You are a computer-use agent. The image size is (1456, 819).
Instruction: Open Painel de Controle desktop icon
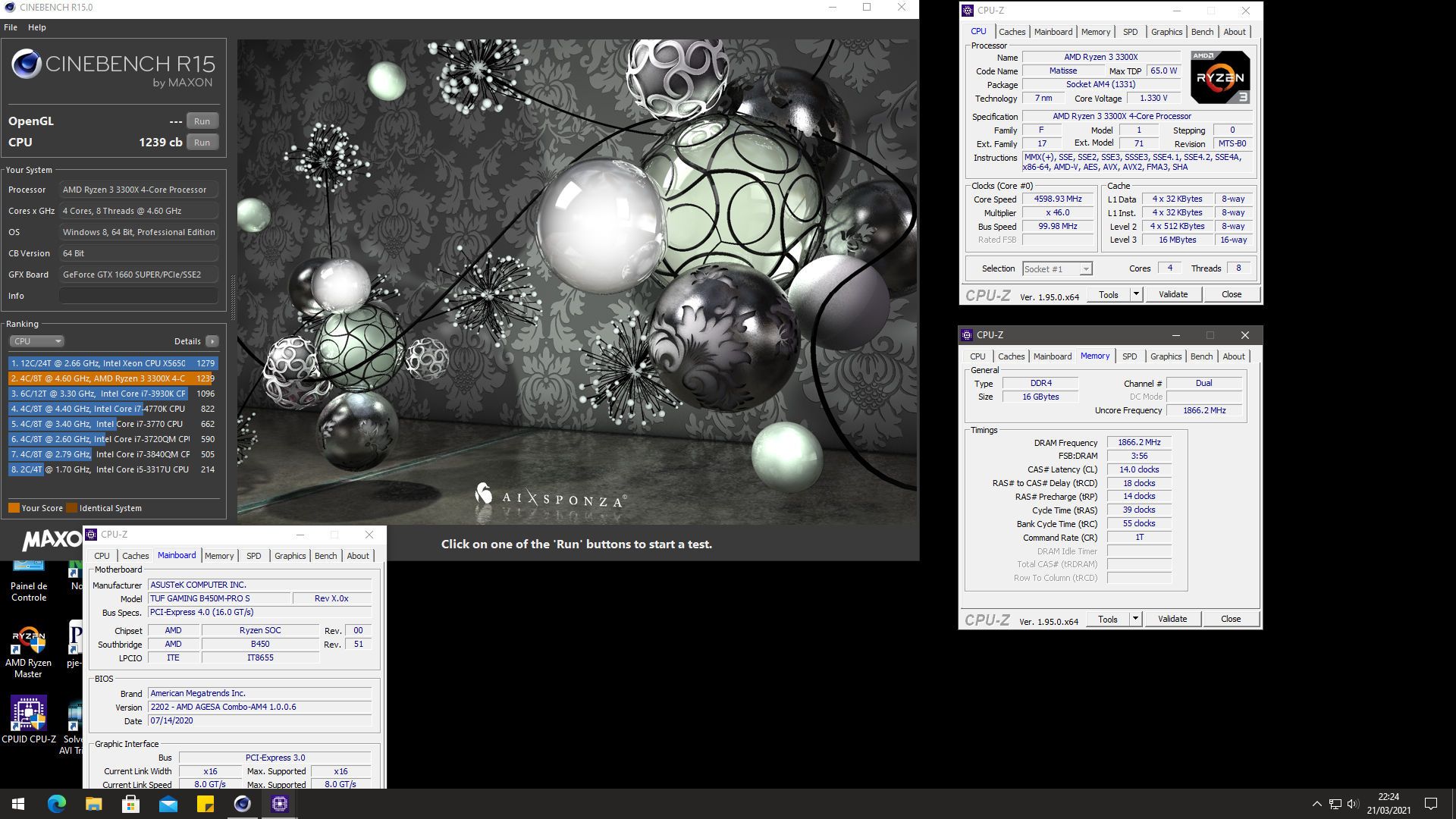tap(29, 580)
